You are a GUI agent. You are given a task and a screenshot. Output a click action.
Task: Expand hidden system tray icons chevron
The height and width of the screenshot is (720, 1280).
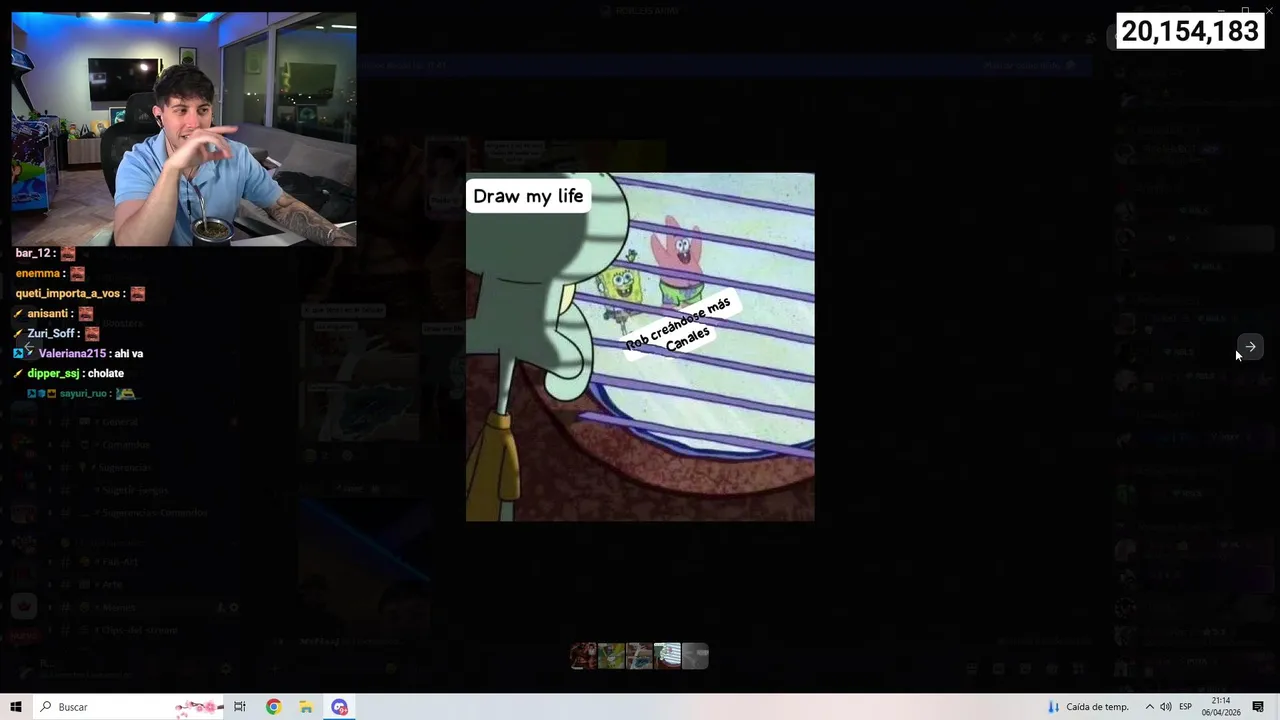click(1149, 707)
